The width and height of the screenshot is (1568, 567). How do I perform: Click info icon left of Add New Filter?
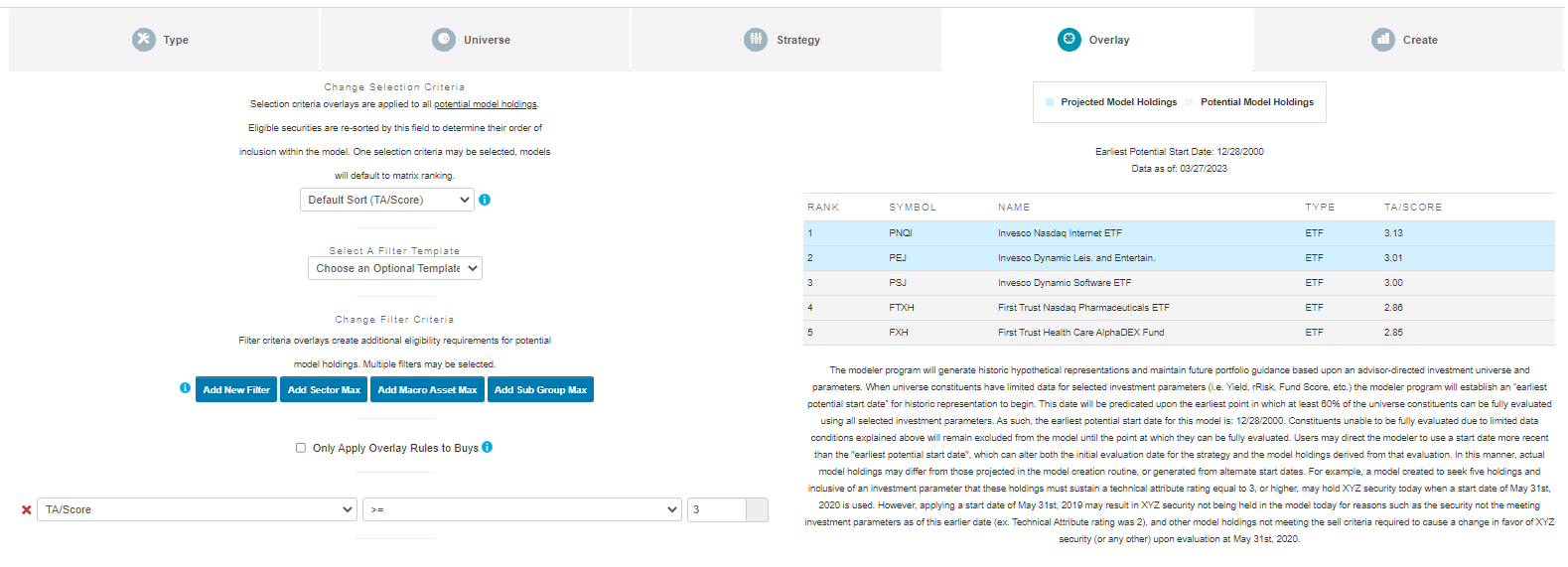(x=185, y=388)
